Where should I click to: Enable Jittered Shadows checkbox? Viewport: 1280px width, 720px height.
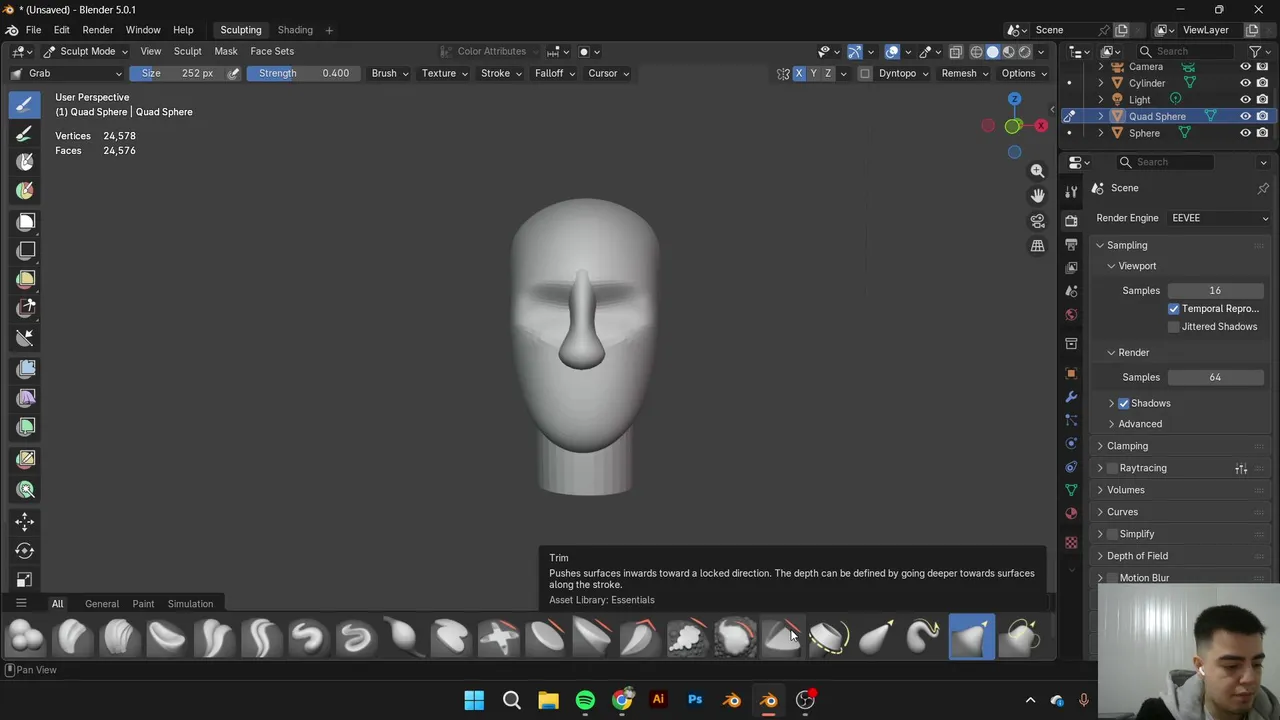pyautogui.click(x=1174, y=327)
